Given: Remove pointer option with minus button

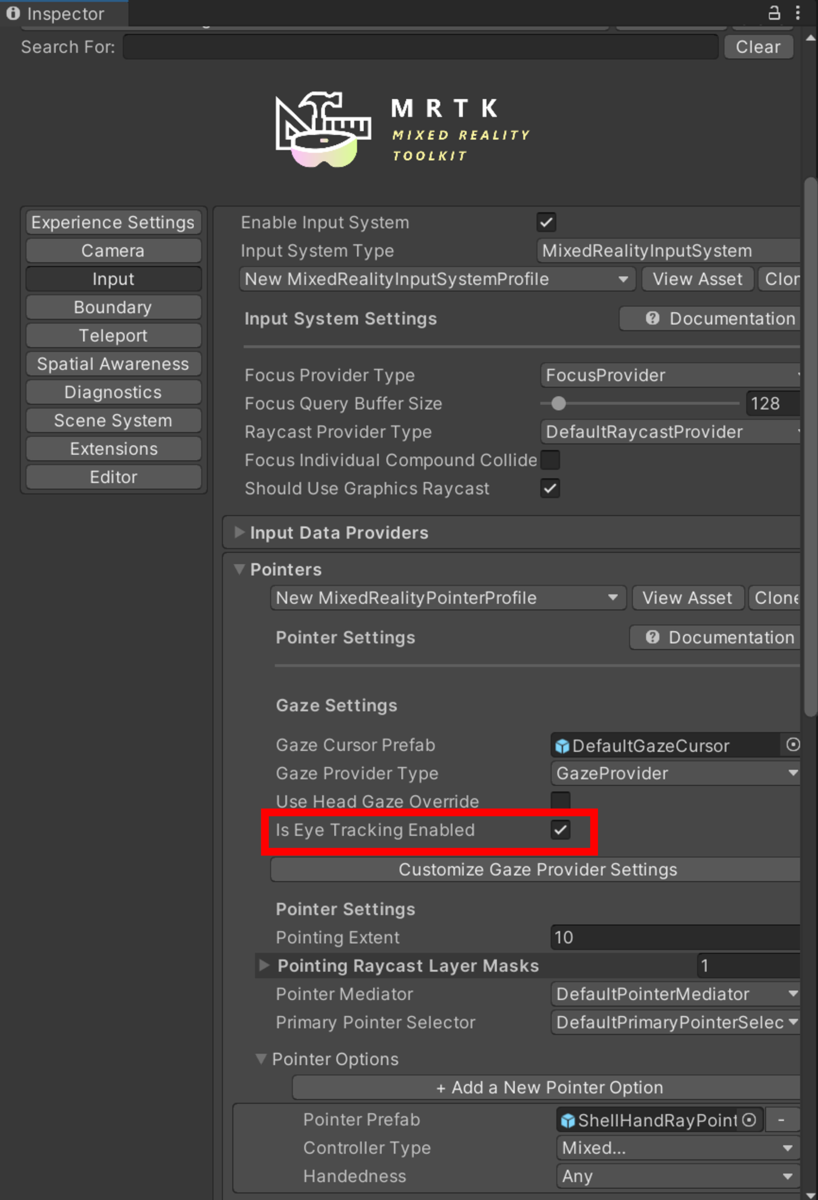Looking at the screenshot, I should click(782, 1120).
